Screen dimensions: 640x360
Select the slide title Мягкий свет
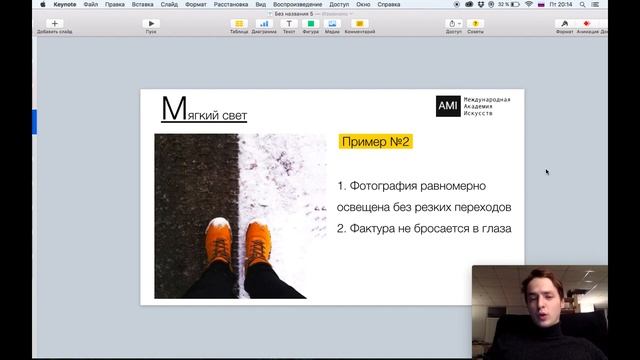point(204,109)
